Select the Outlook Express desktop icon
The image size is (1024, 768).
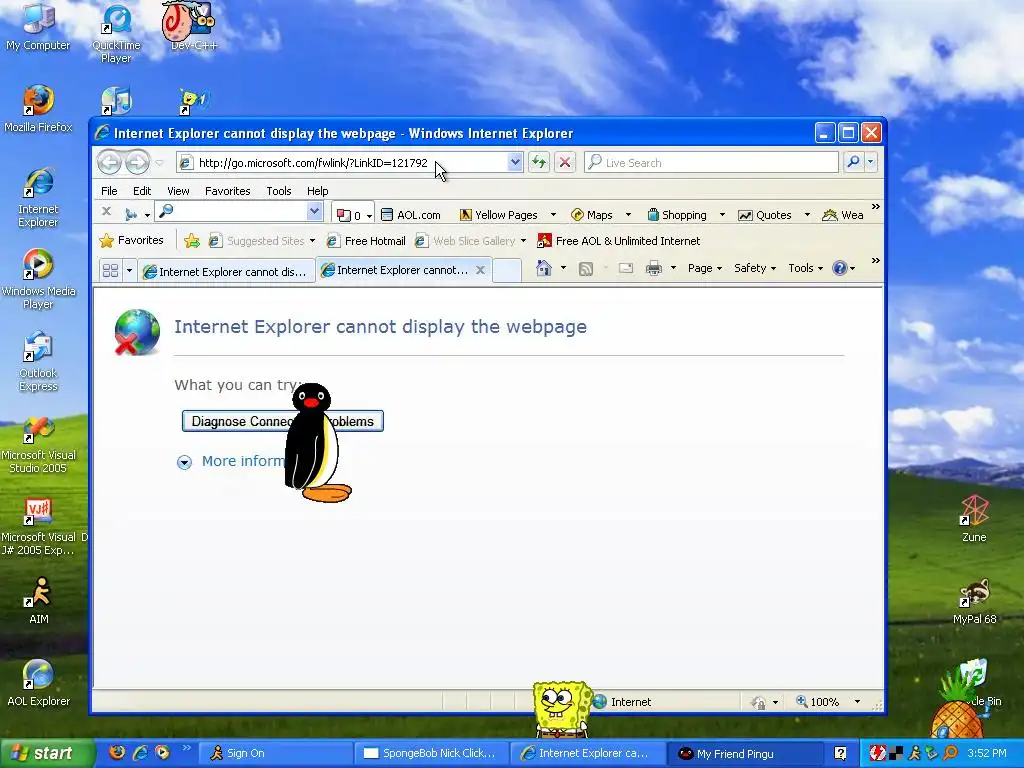(x=38, y=361)
